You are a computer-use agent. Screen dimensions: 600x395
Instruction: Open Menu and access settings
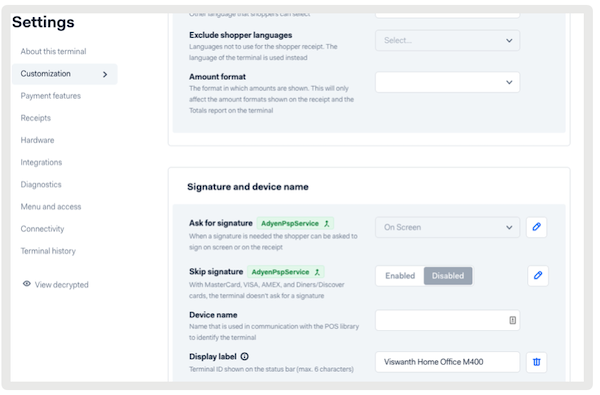tap(51, 207)
